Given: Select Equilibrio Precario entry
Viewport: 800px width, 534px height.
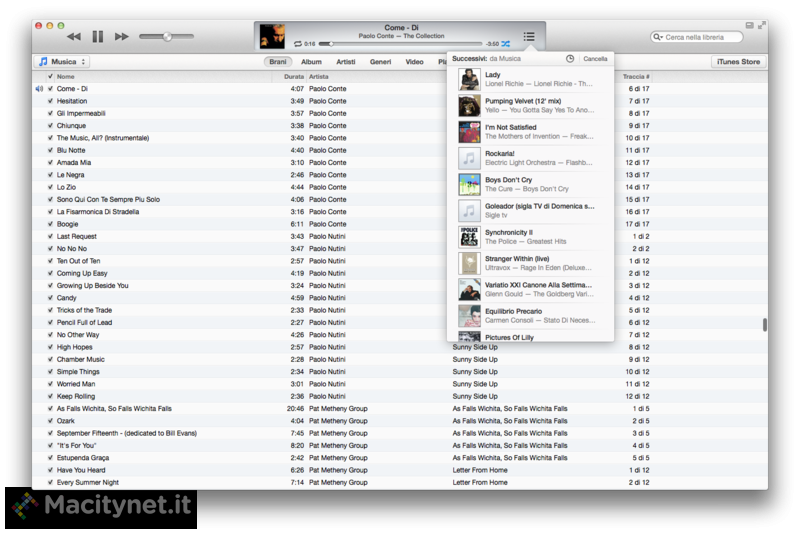Looking at the screenshot, I should click(x=530, y=316).
